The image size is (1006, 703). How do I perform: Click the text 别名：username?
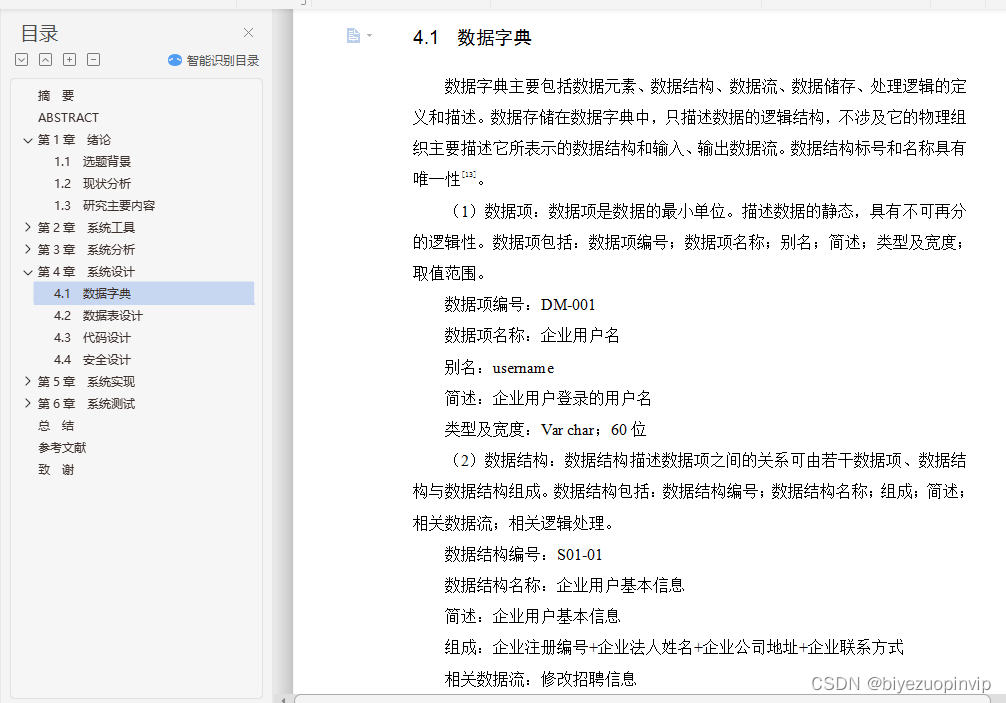click(x=499, y=368)
